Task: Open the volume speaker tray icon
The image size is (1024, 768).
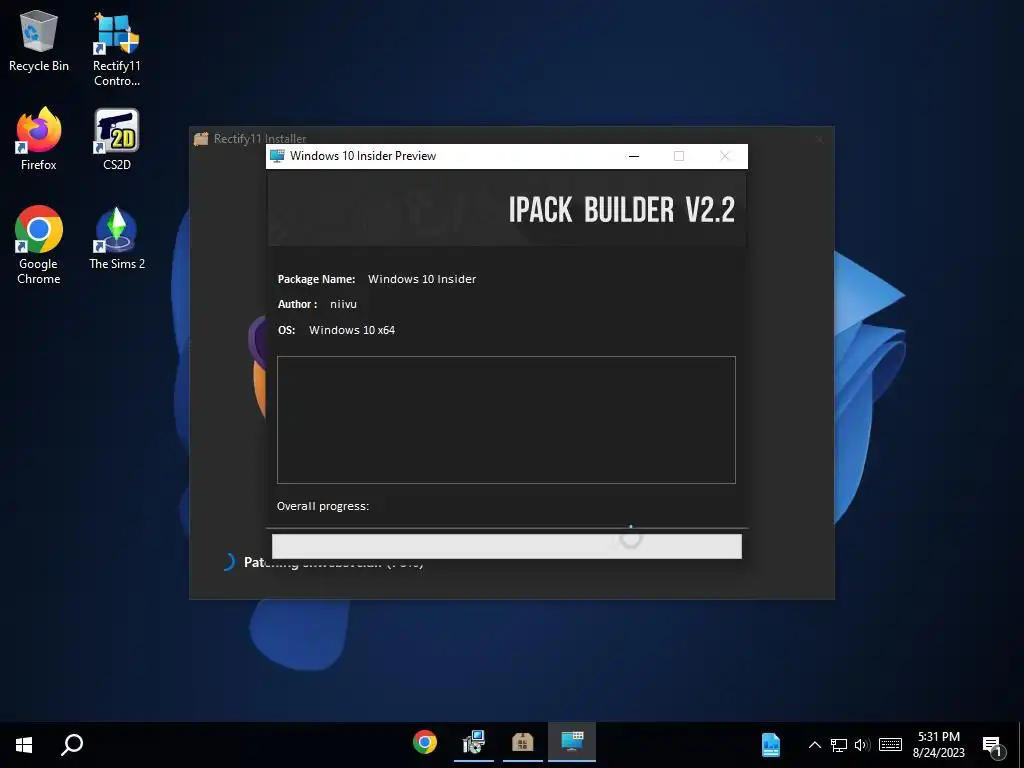Action: [x=862, y=745]
